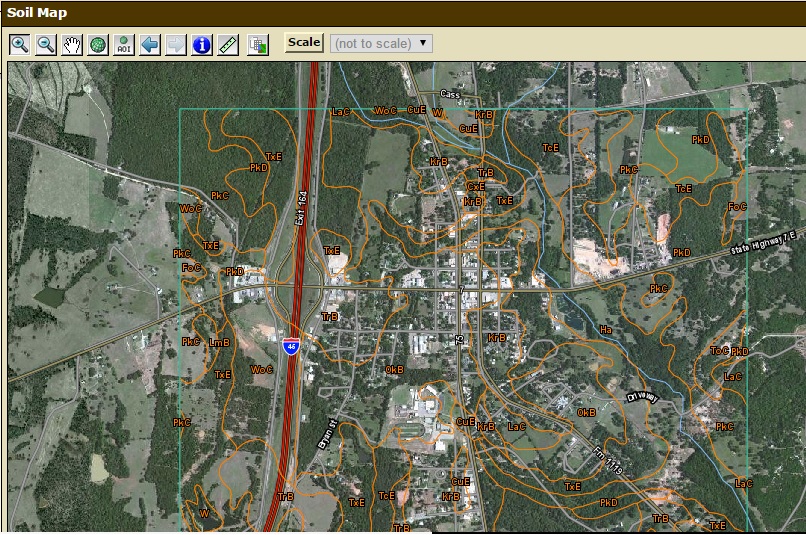This screenshot has width=806, height=535.
Task: Go back with the blue left arrow
Action: [150, 45]
